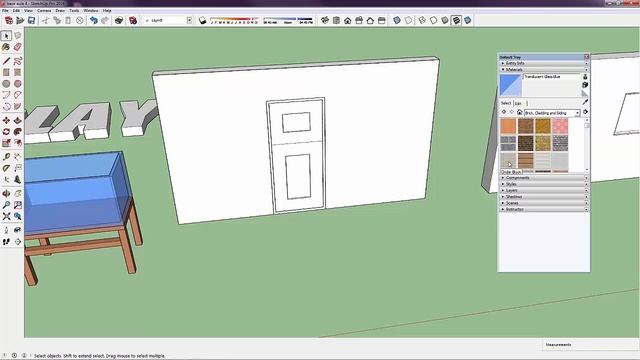Open the Camera menu
This screenshot has width=640, height=360.
coord(44,11)
